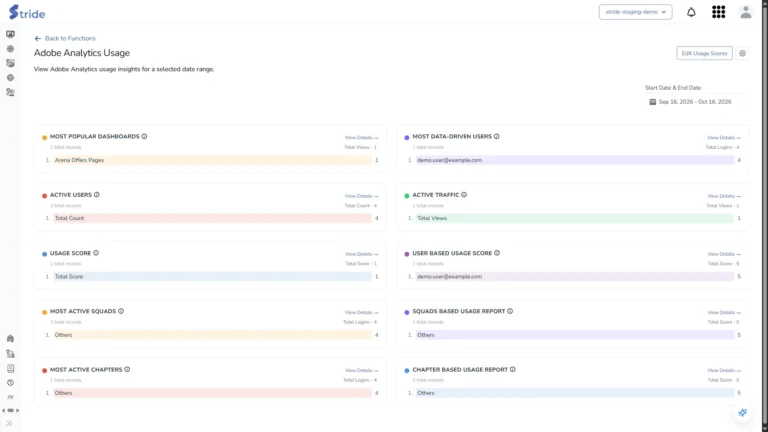
Task: Open the sidebar help icon
Action: (10, 383)
